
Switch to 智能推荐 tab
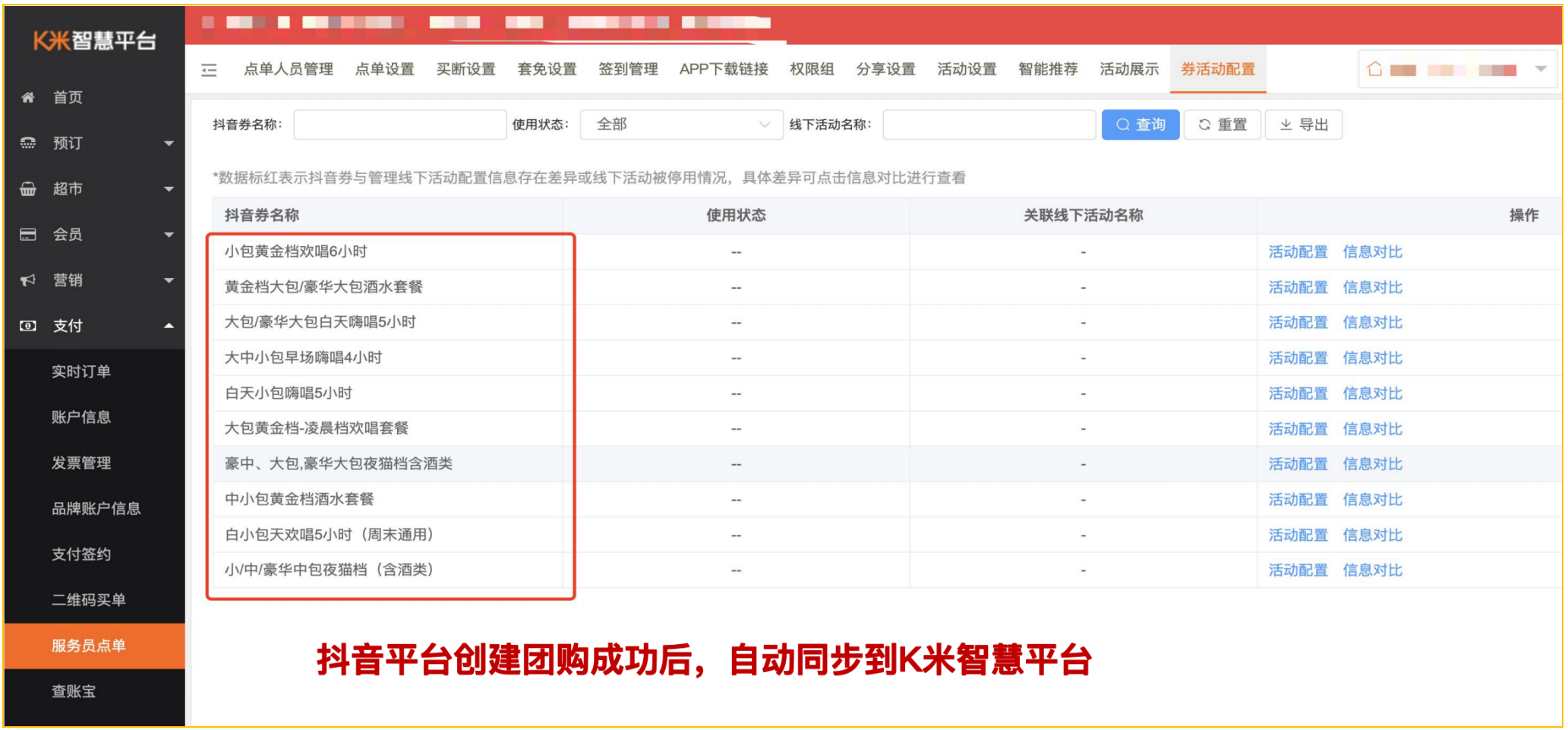point(1049,69)
